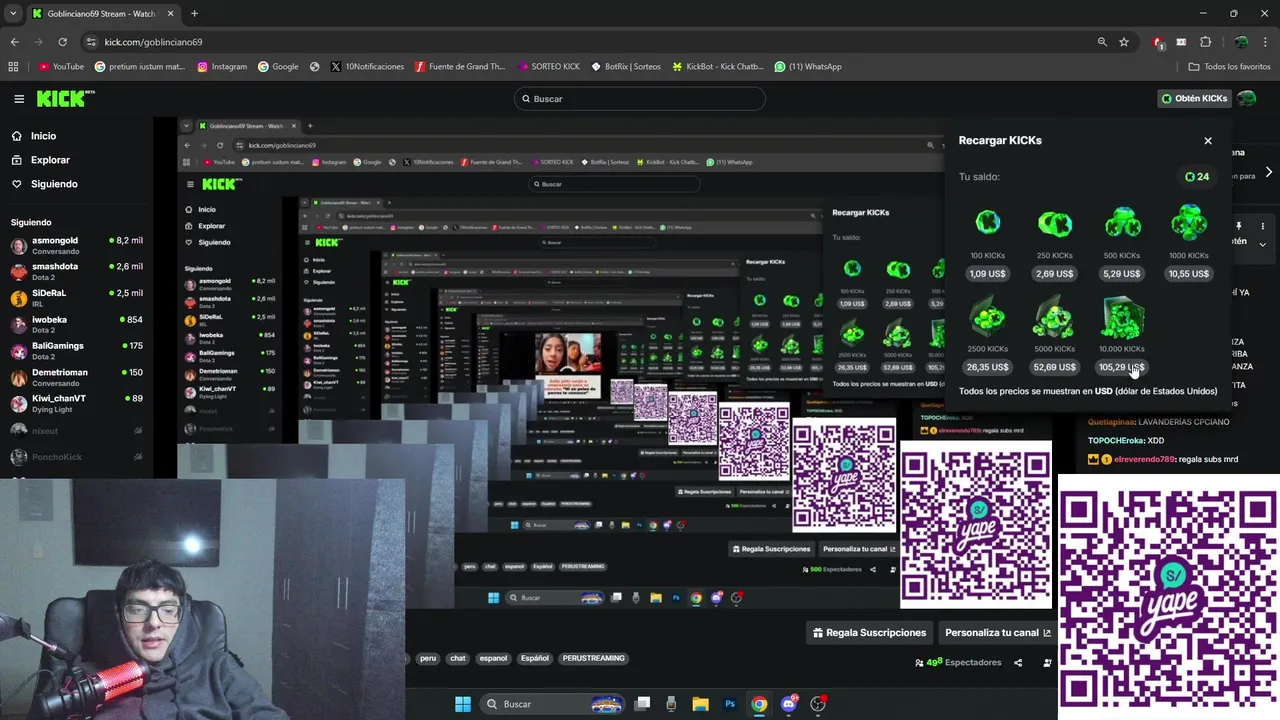Click the Obtén KICKs button
The width and height of the screenshot is (1280, 720).
click(x=1194, y=99)
